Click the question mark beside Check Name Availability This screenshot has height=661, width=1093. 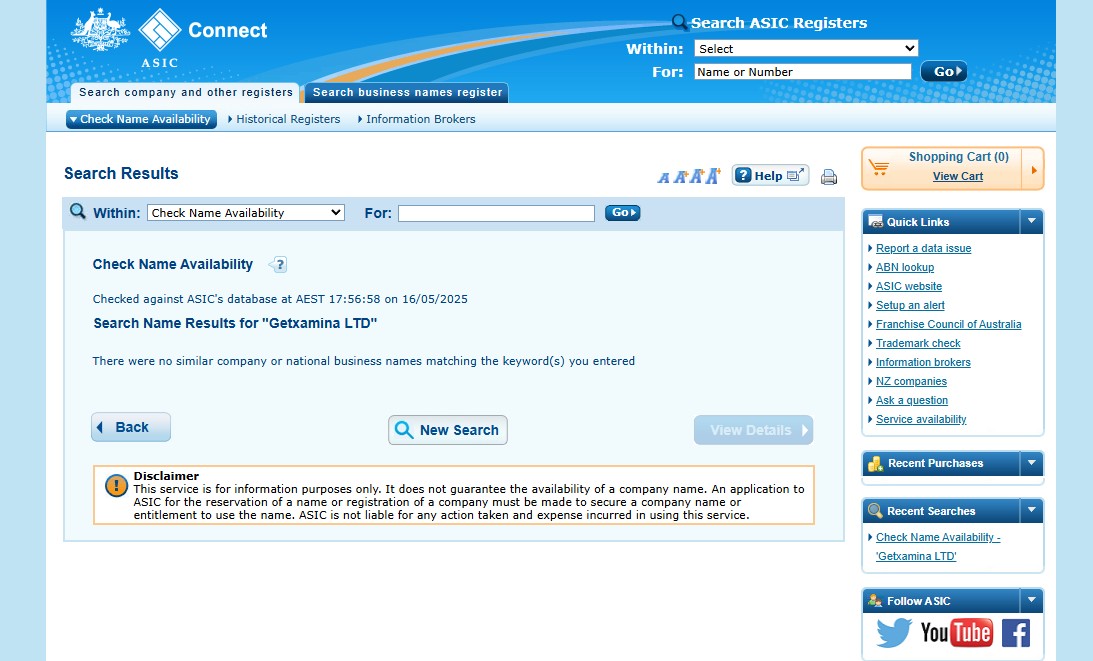[x=278, y=264]
